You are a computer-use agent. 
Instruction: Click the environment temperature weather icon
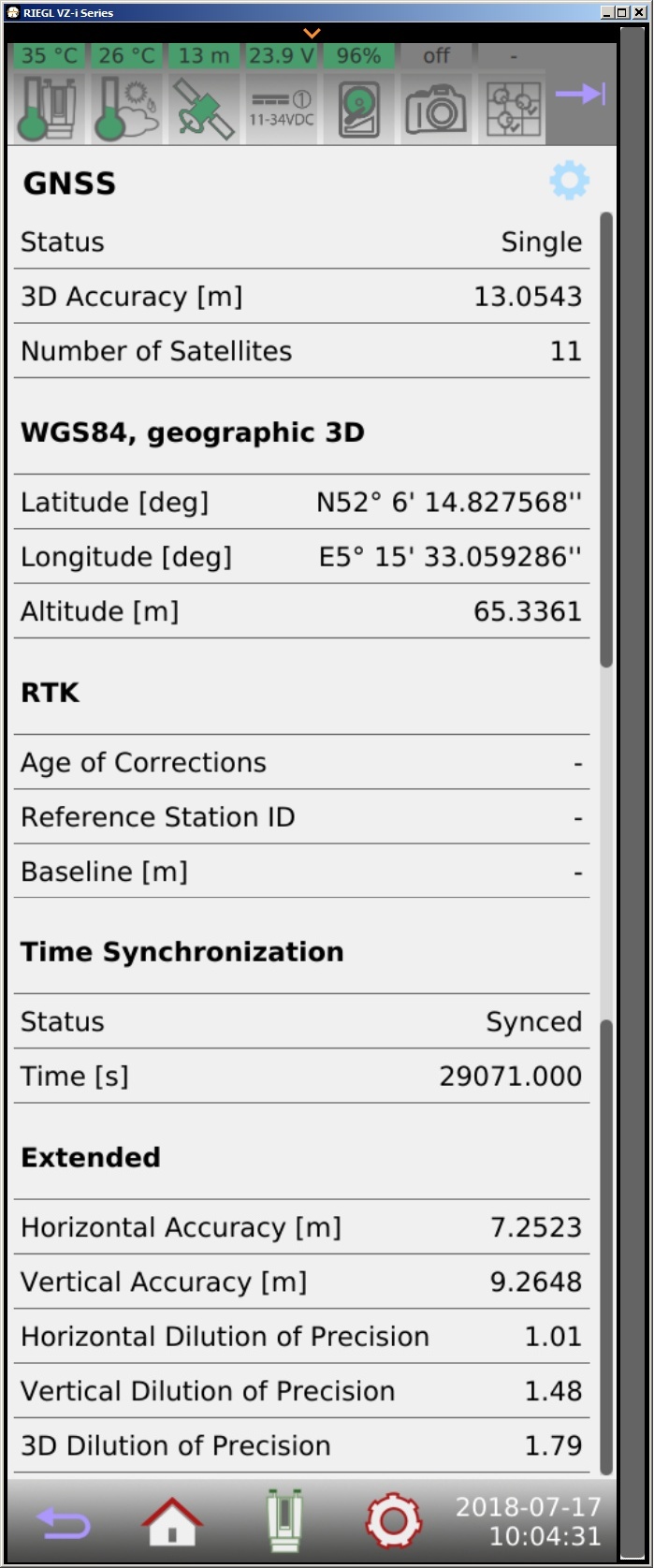126,108
